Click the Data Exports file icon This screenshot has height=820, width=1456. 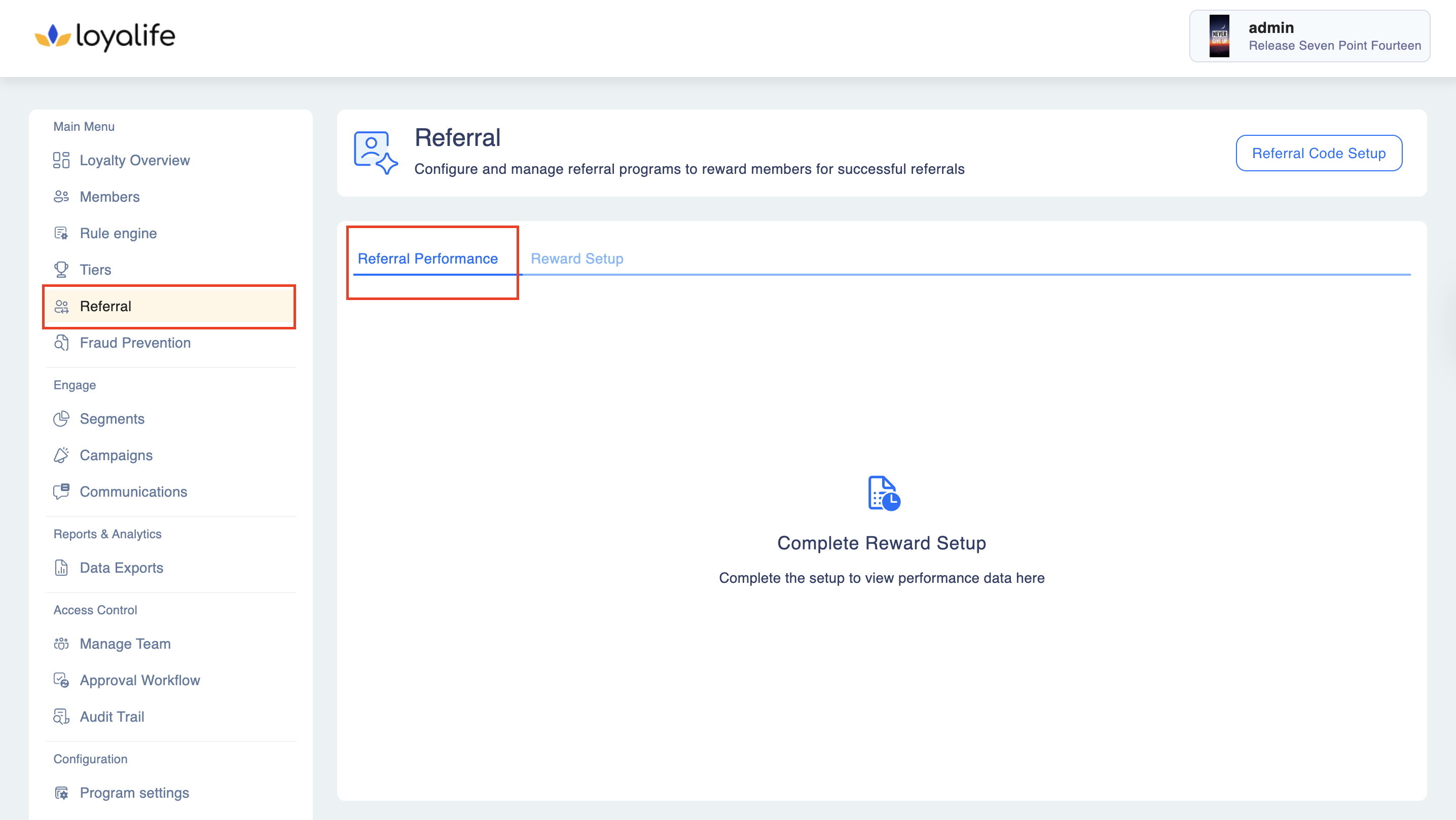click(61, 568)
